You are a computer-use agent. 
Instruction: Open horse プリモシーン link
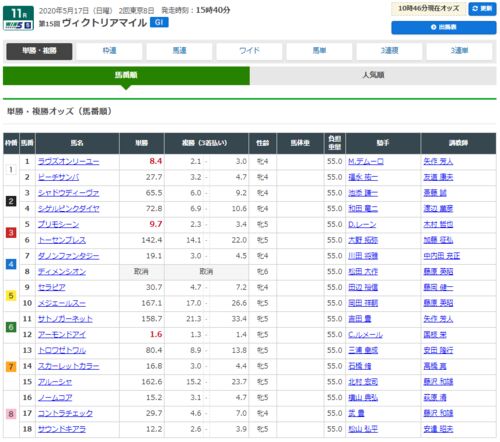[x=58, y=224]
